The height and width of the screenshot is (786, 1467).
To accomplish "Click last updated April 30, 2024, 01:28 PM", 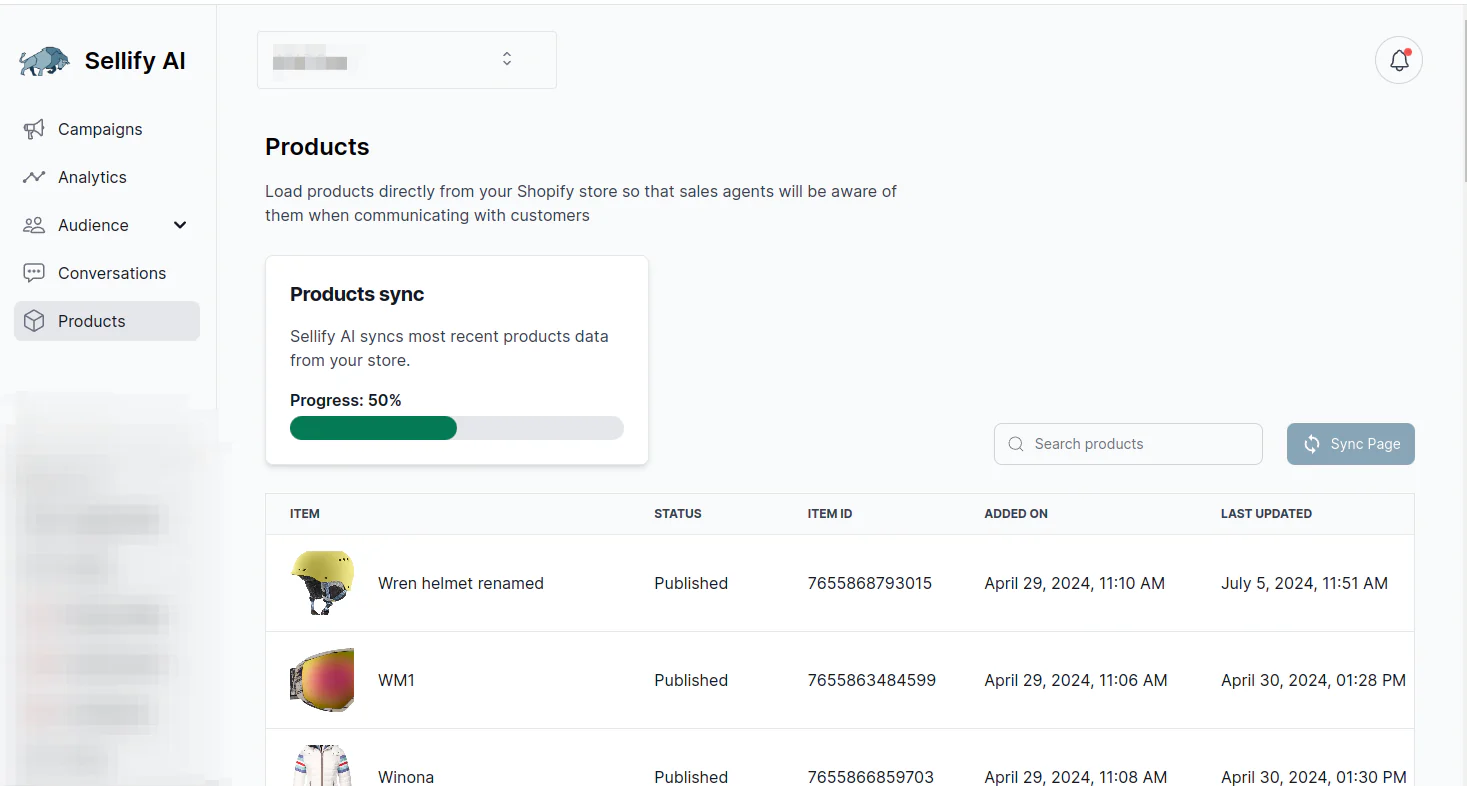I will [1313, 680].
